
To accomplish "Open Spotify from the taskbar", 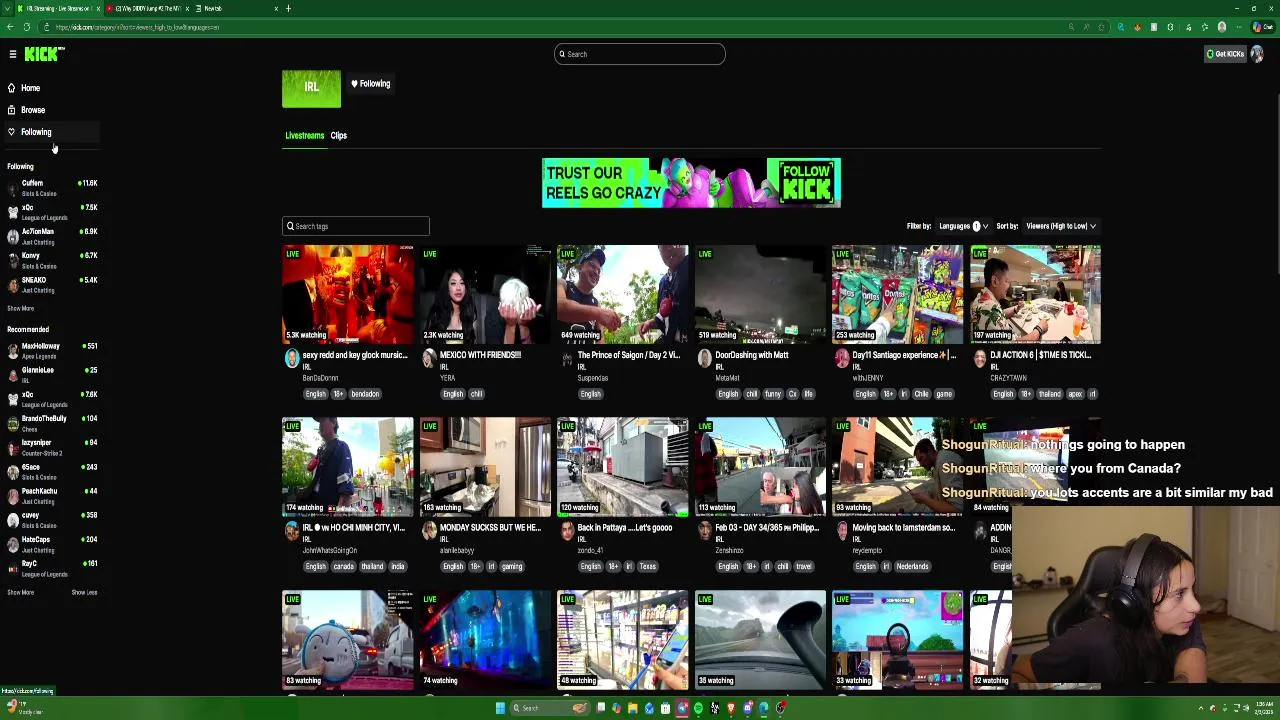I will (x=698, y=708).
